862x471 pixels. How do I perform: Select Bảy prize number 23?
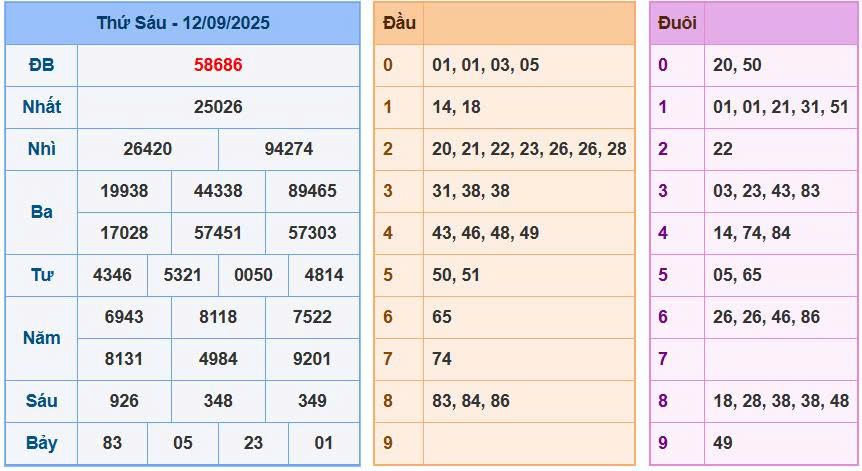click(x=253, y=443)
